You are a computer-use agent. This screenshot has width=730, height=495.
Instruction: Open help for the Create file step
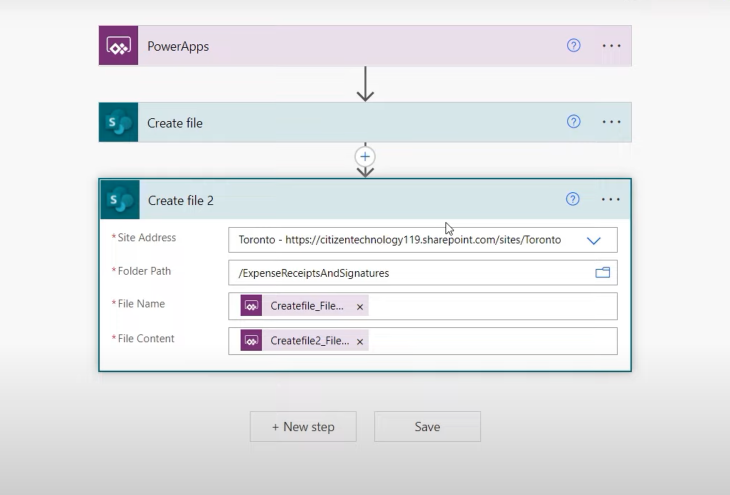pyautogui.click(x=574, y=122)
